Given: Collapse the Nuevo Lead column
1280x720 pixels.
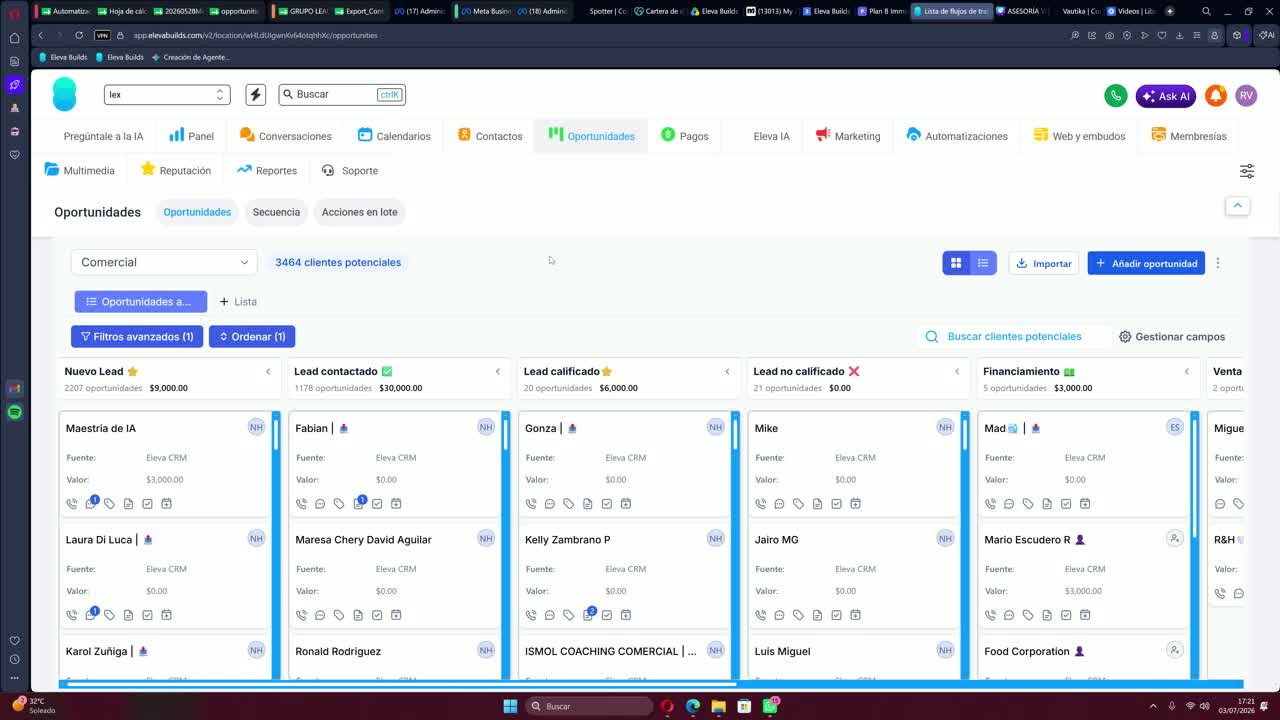Looking at the screenshot, I should click(x=268, y=371).
